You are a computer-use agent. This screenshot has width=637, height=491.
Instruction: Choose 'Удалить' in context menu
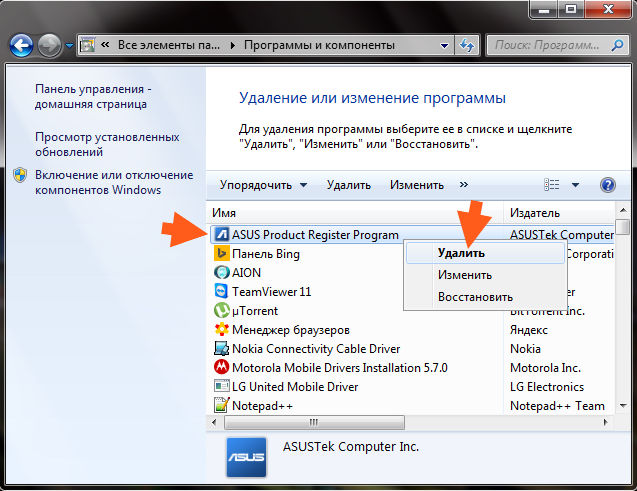[x=485, y=253]
